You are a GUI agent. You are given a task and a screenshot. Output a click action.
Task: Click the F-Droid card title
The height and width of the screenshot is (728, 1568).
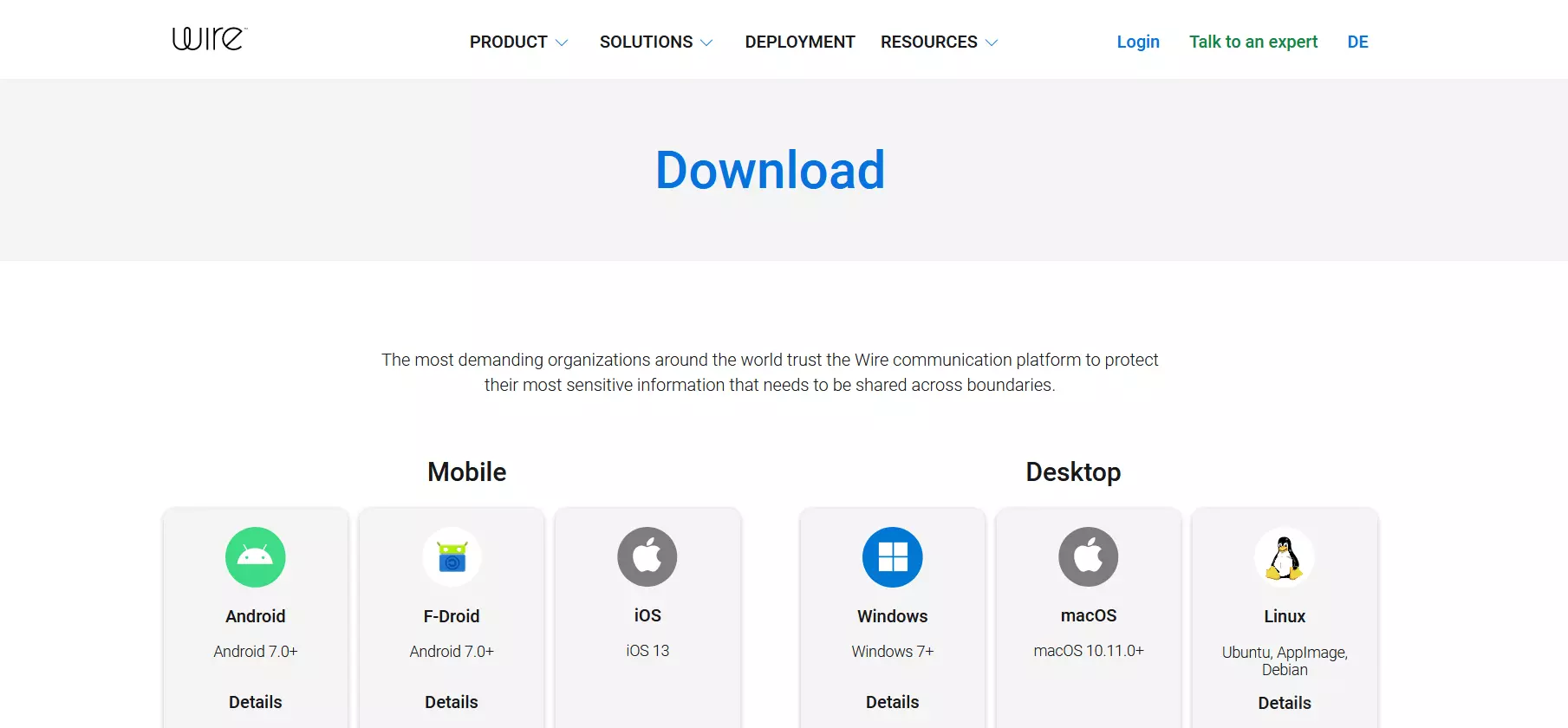tap(452, 616)
